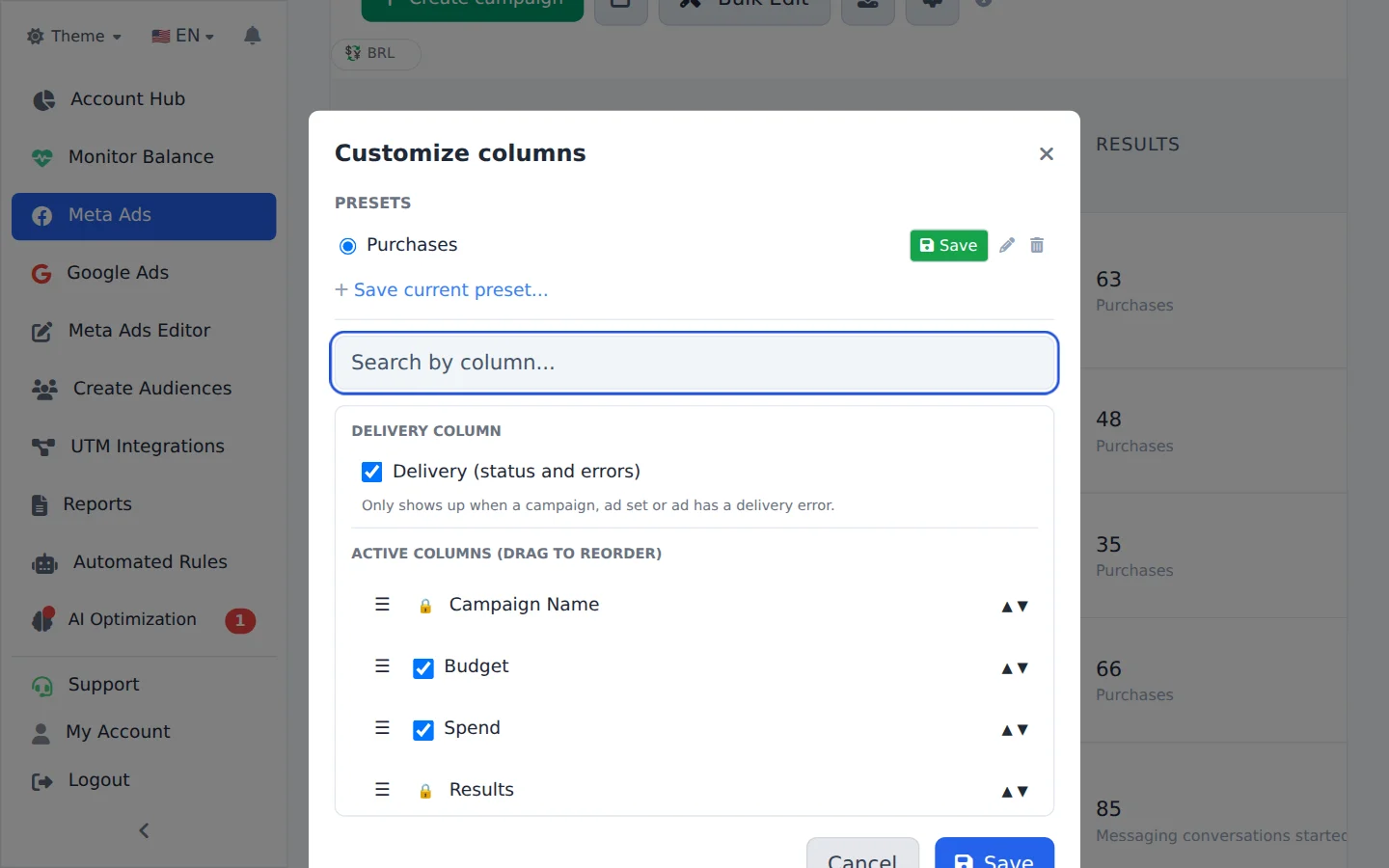Click the UTM Integrations icon
Viewport: 1389px width, 868px height.
(x=43, y=448)
